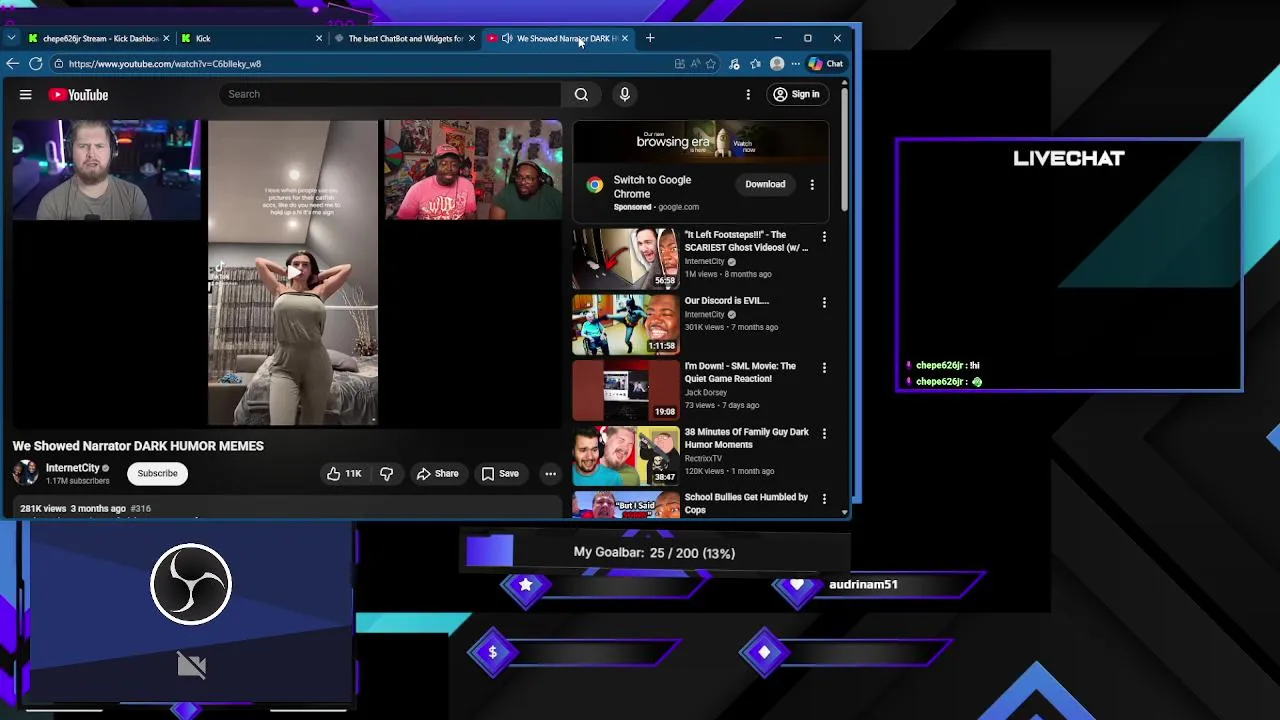Open menu for Scariest Ghost Videos item
1280x720 pixels.
[x=824, y=237]
